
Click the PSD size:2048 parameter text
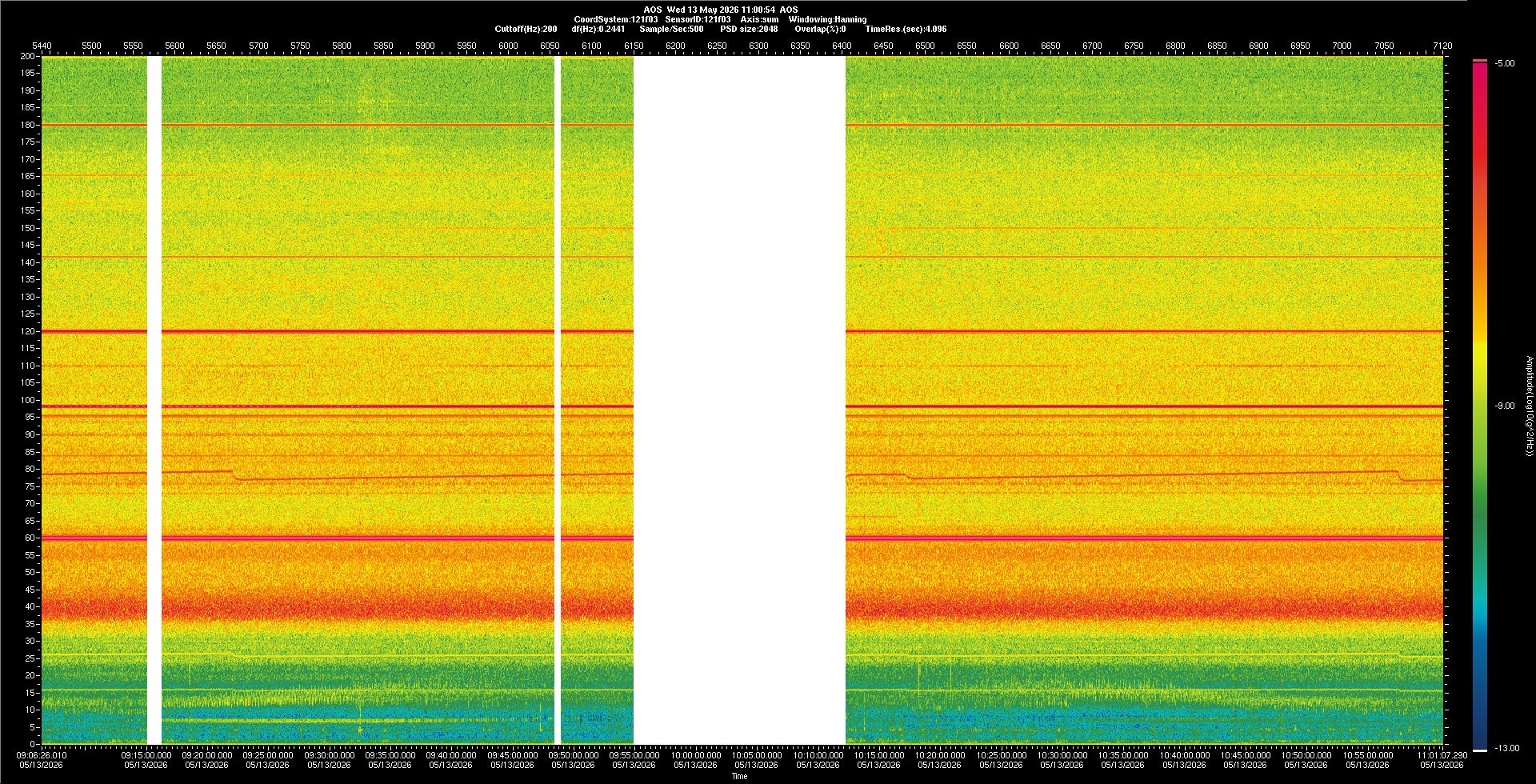click(749, 29)
